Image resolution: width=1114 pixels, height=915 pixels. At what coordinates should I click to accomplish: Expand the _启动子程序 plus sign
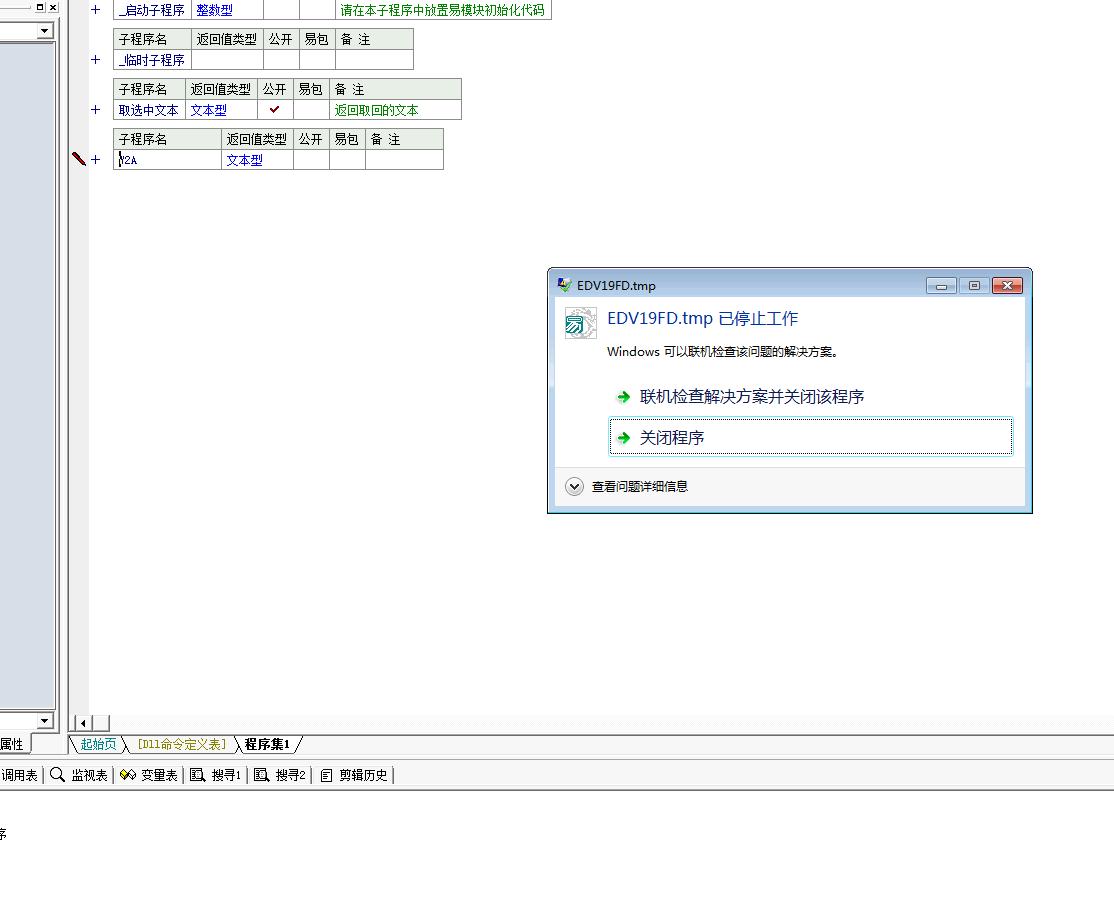95,9
